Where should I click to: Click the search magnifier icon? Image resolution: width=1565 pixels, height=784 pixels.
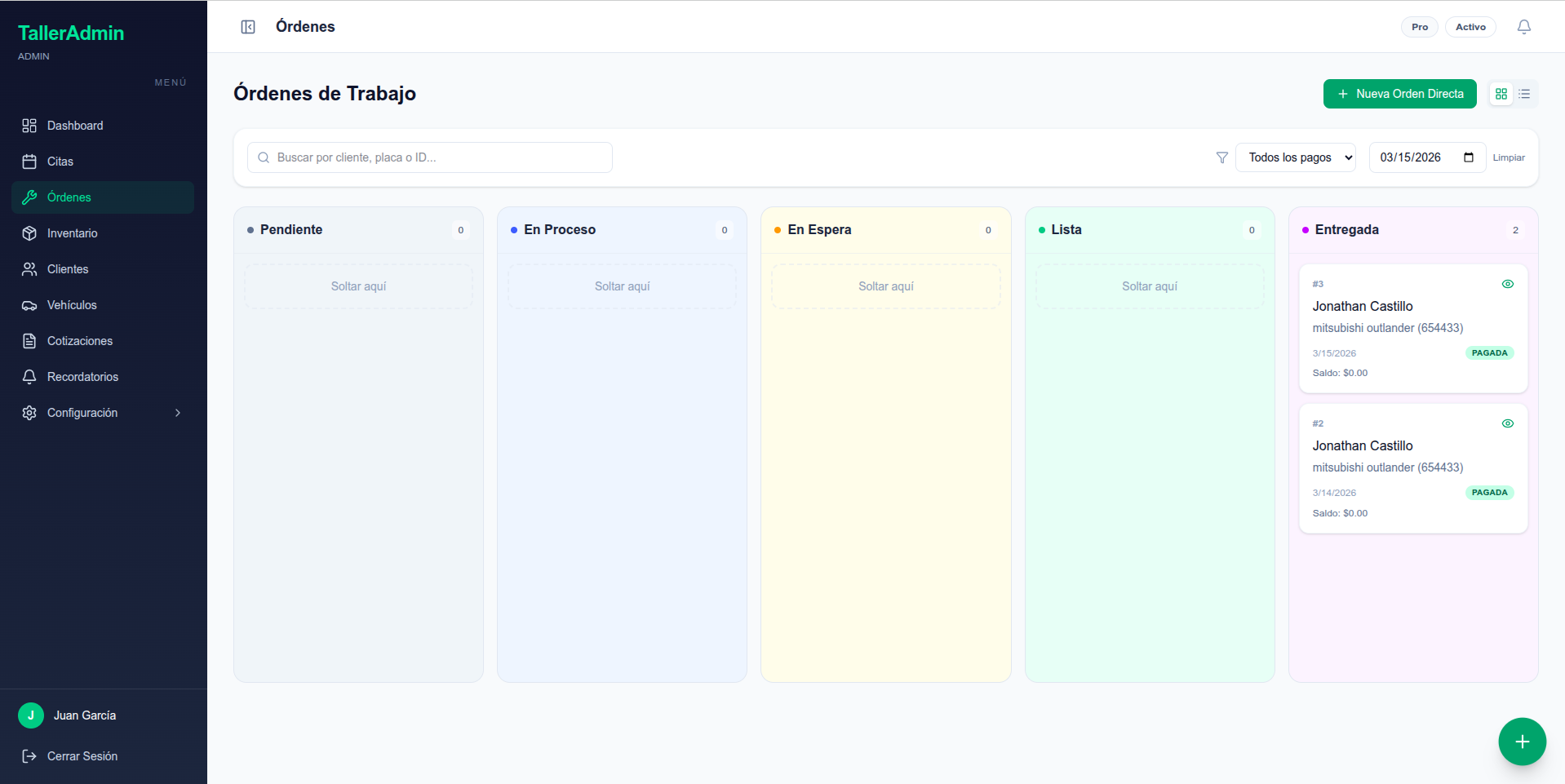(x=264, y=157)
